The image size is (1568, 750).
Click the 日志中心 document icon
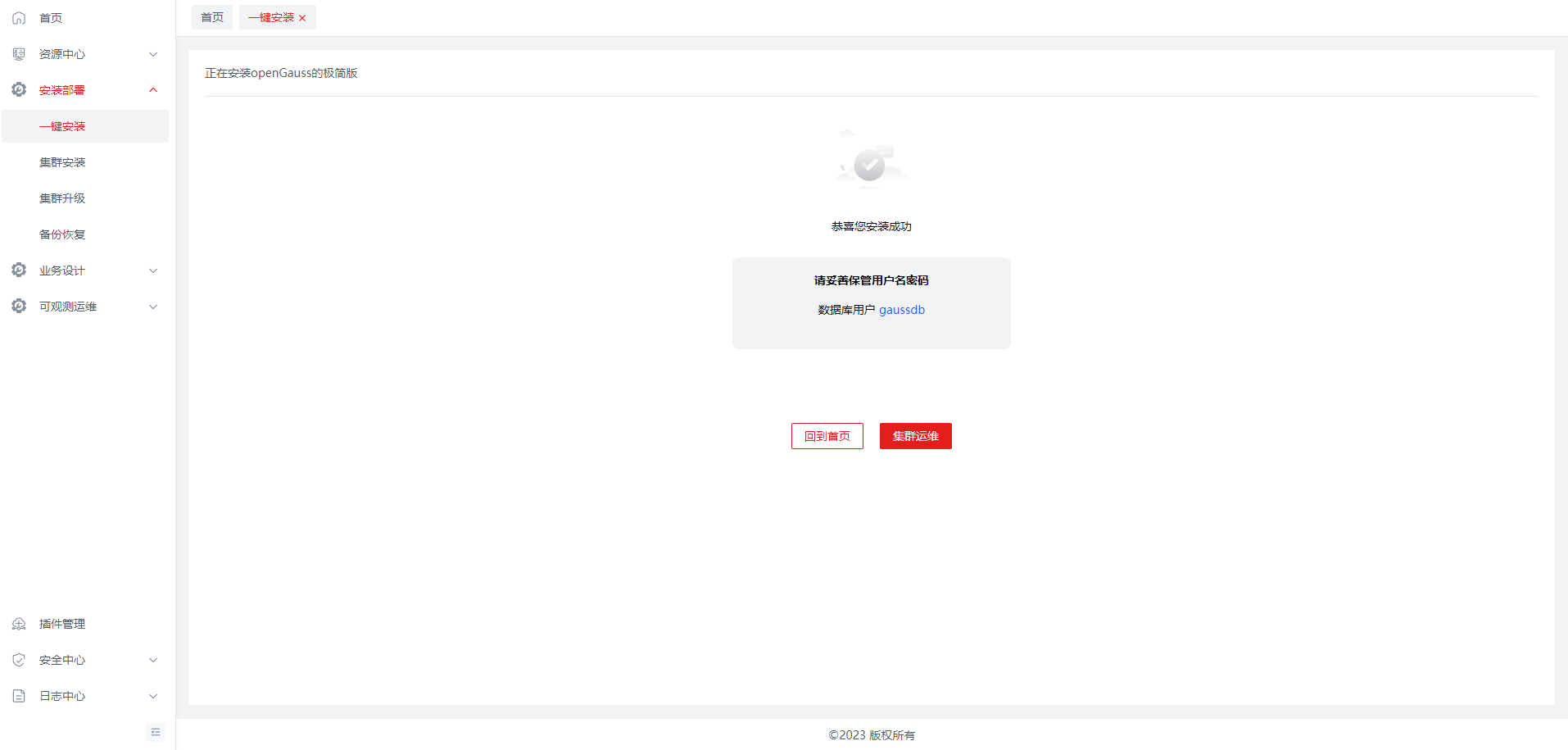tap(19, 696)
